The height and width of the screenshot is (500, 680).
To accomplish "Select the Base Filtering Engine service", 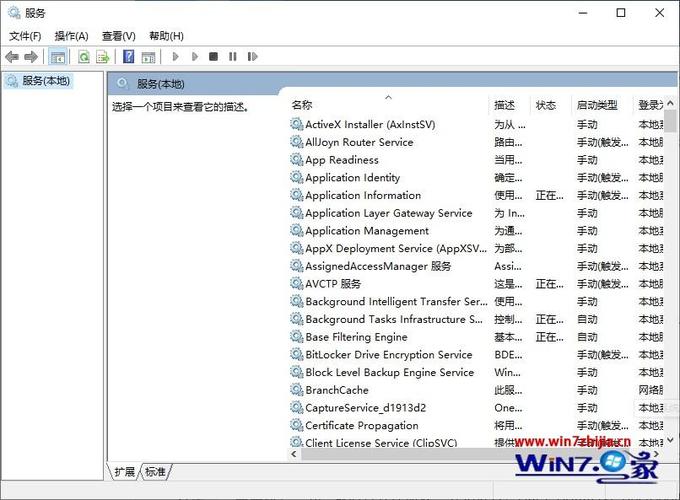I will point(476,337).
